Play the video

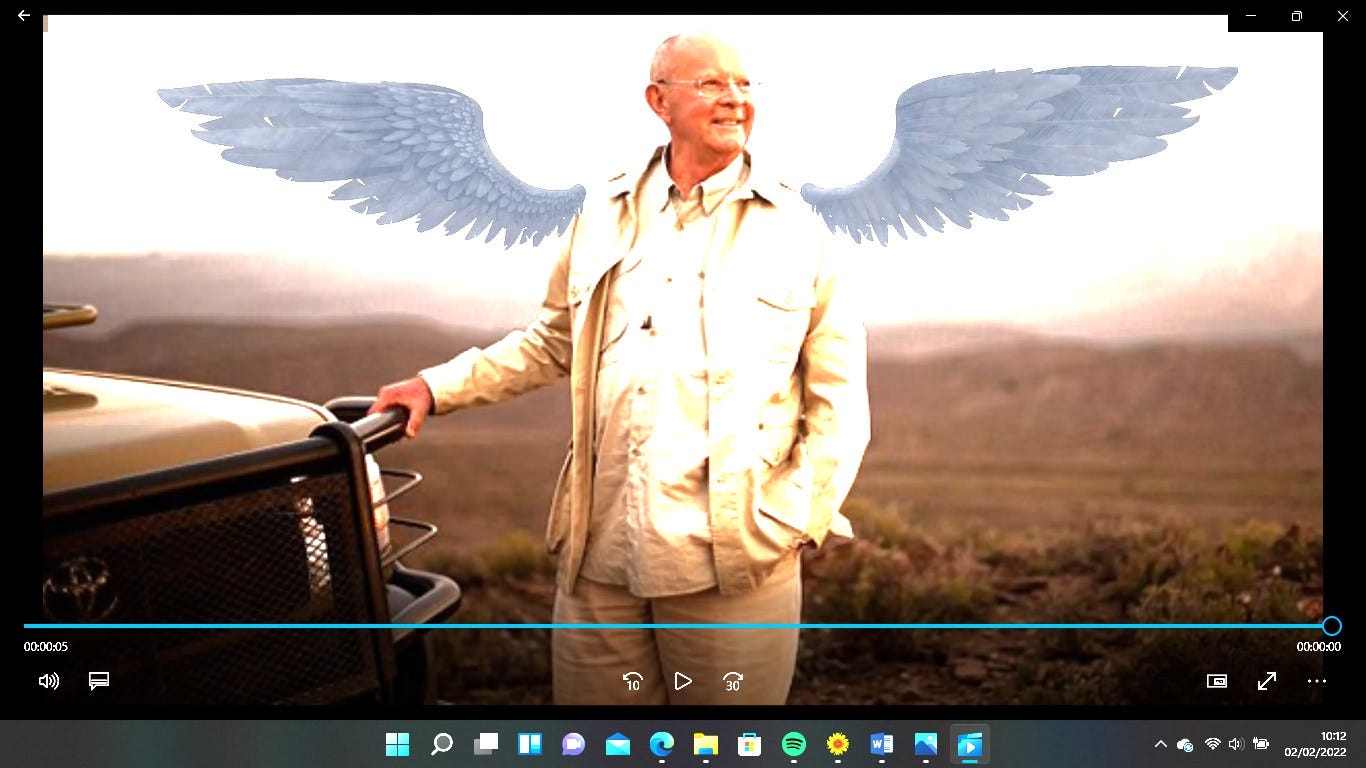(683, 681)
